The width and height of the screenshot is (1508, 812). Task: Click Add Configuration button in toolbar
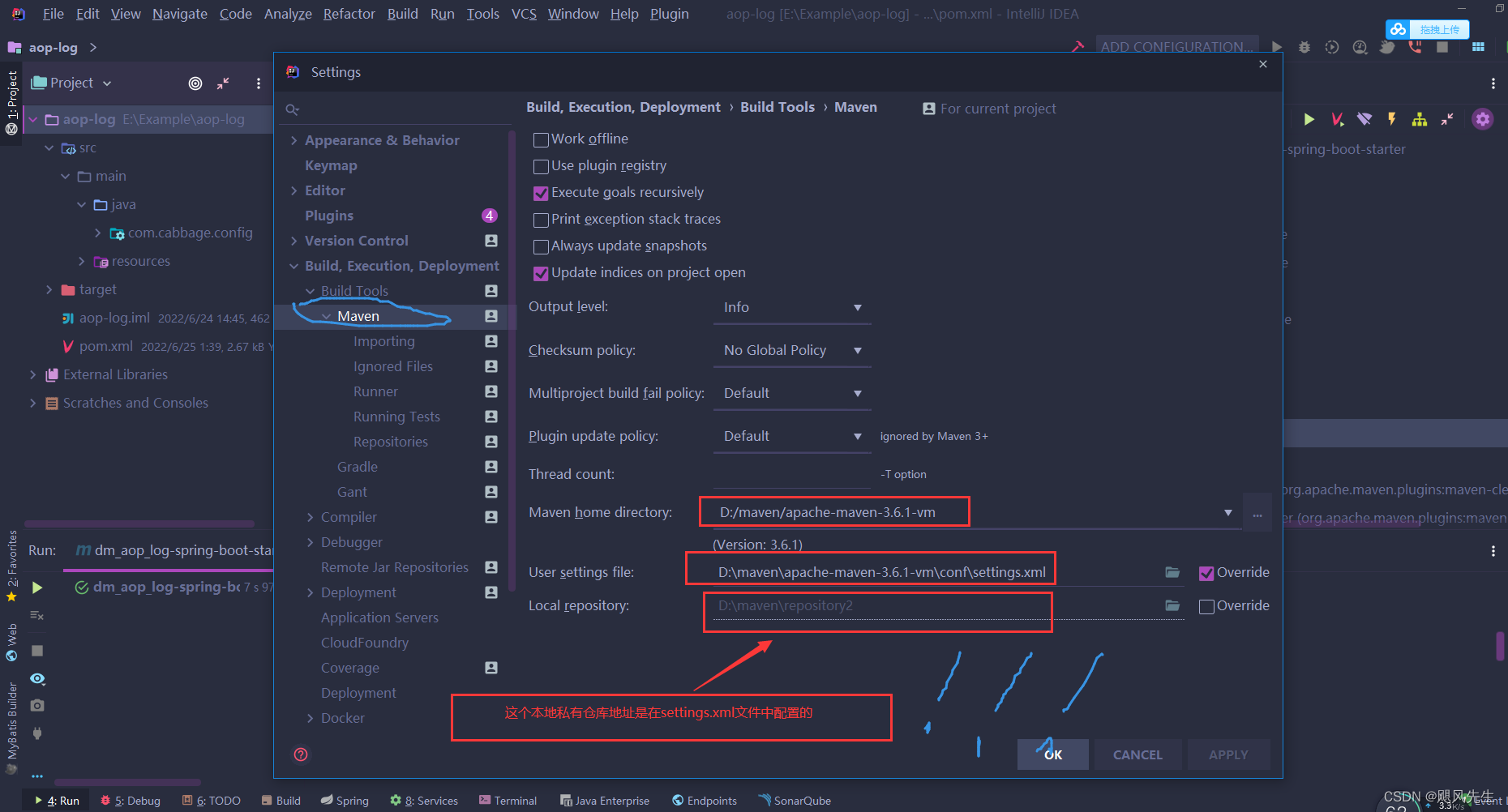(1176, 47)
